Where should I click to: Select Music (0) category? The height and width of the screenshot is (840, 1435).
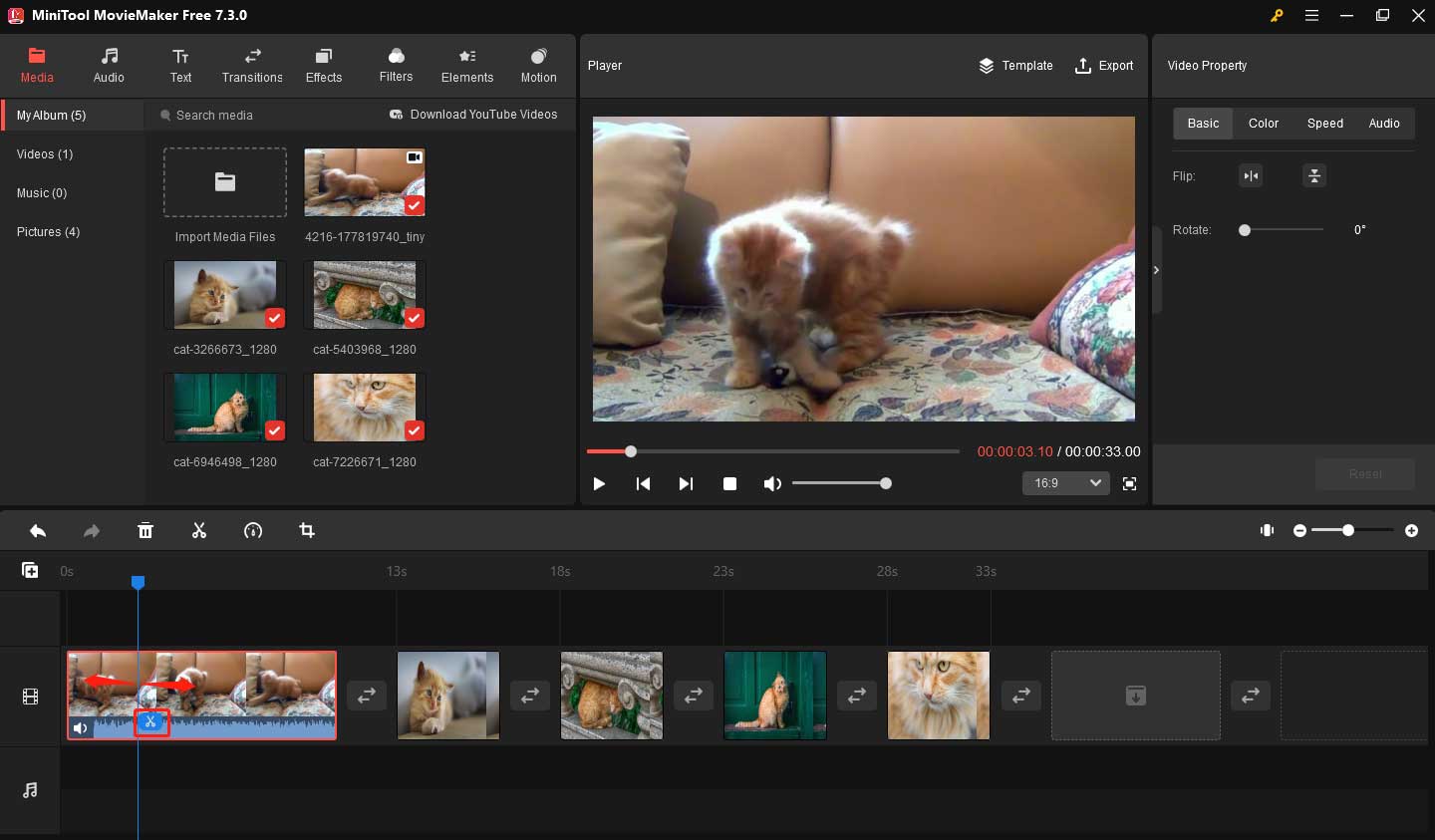click(x=42, y=193)
